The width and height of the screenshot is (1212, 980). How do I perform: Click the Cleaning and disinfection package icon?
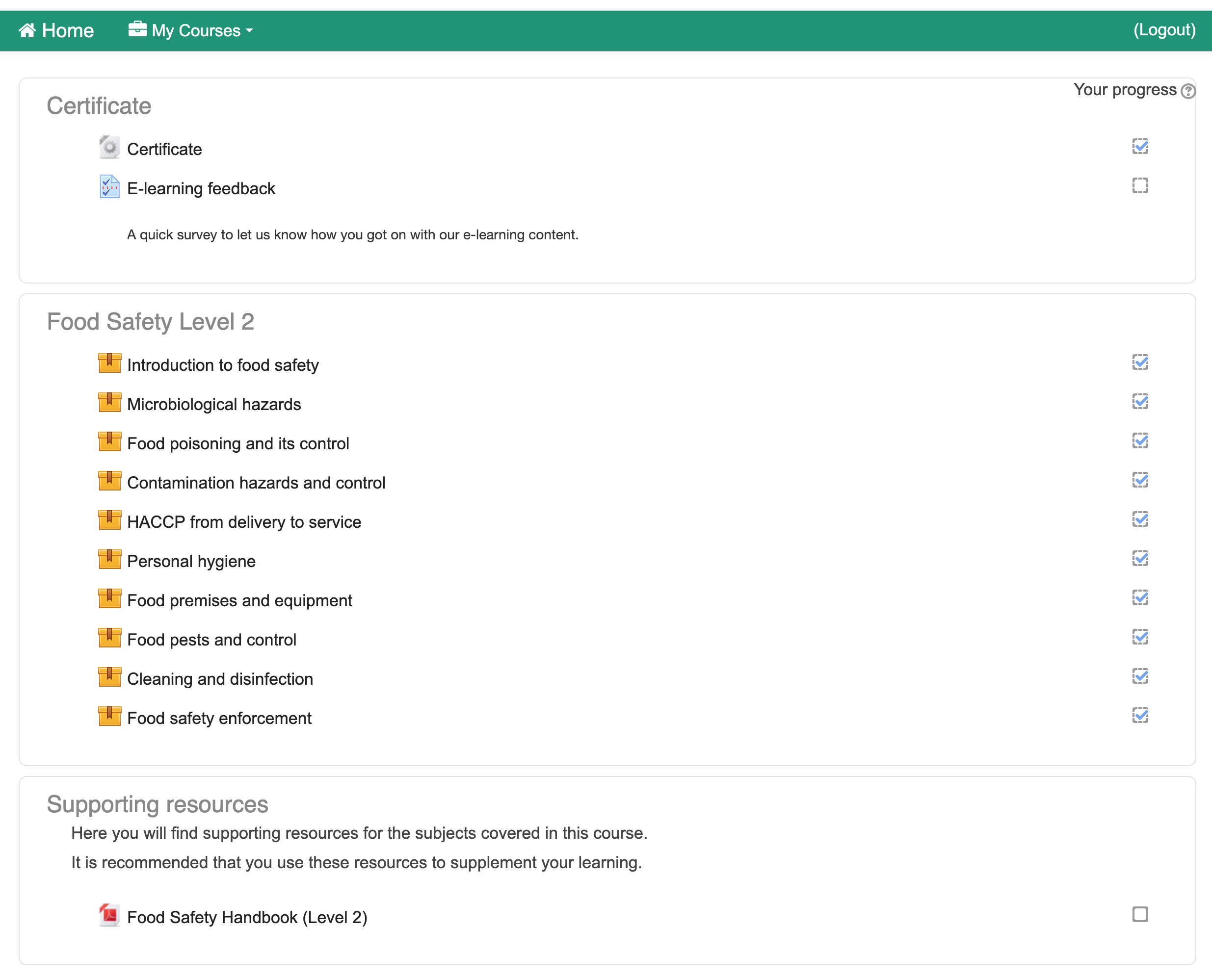click(109, 677)
